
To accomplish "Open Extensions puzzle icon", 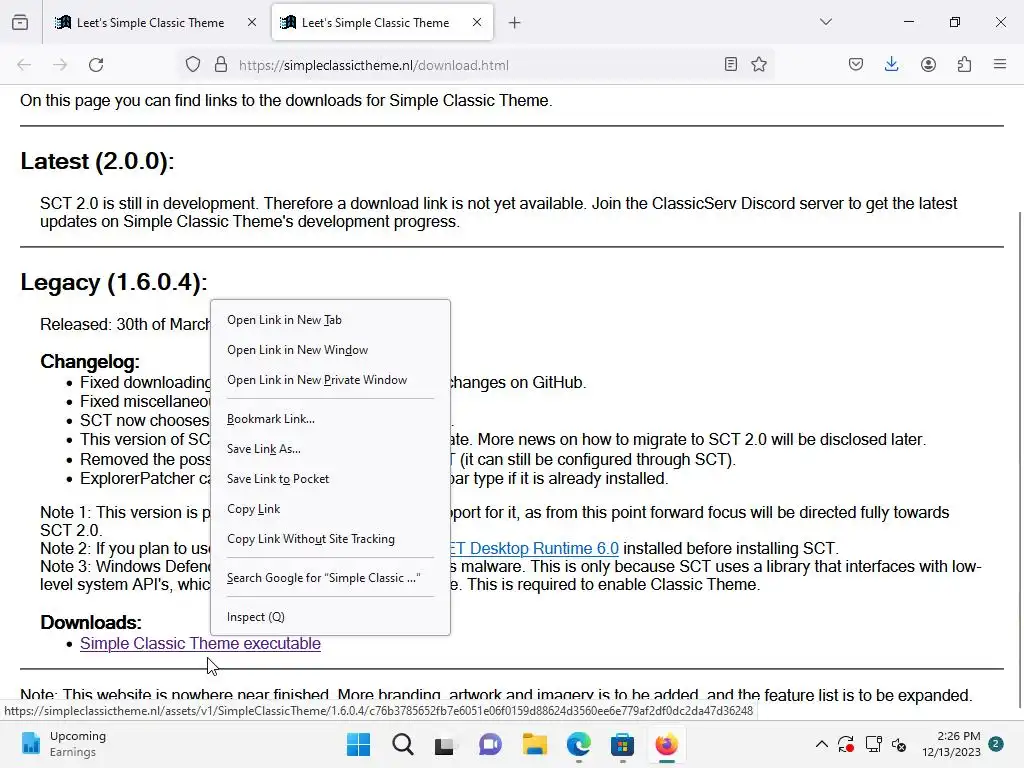I will click(965, 64).
